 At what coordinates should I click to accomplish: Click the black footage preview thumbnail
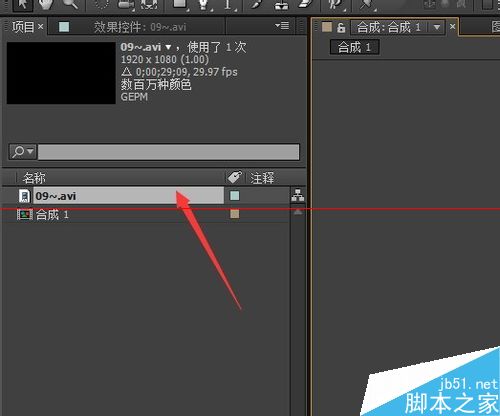tap(61, 73)
